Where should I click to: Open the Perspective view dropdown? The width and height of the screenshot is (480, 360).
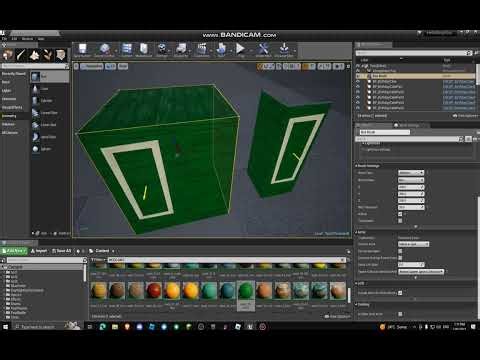click(x=92, y=66)
